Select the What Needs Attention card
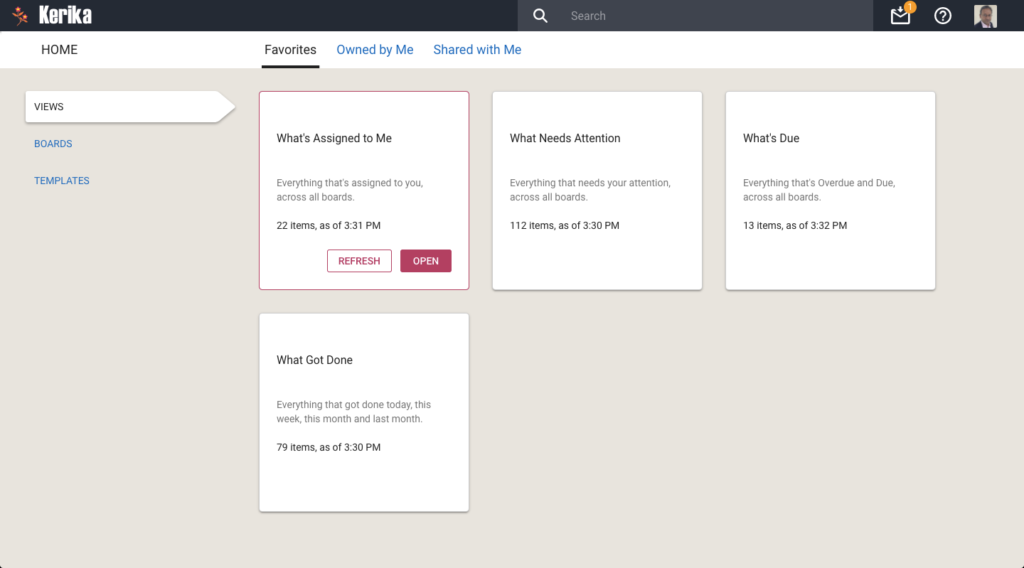This screenshot has width=1024, height=568. coord(597,191)
